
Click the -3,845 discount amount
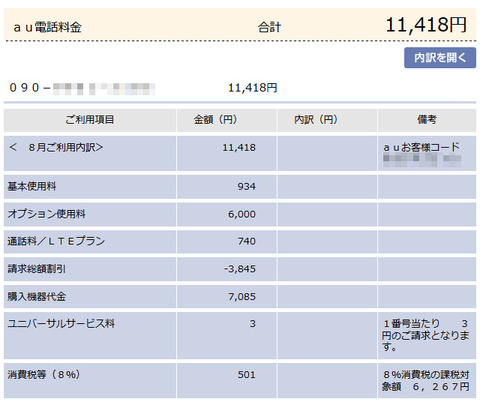click(x=240, y=269)
